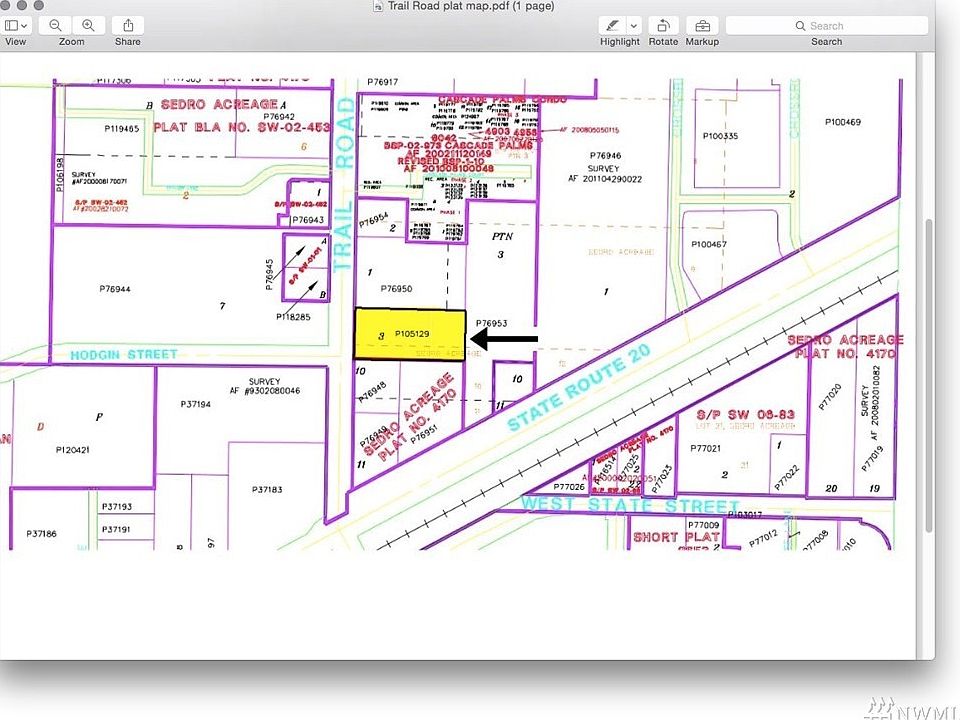Zoom in on the plat map
Viewport: 960px width, 720px height.
click(89, 26)
